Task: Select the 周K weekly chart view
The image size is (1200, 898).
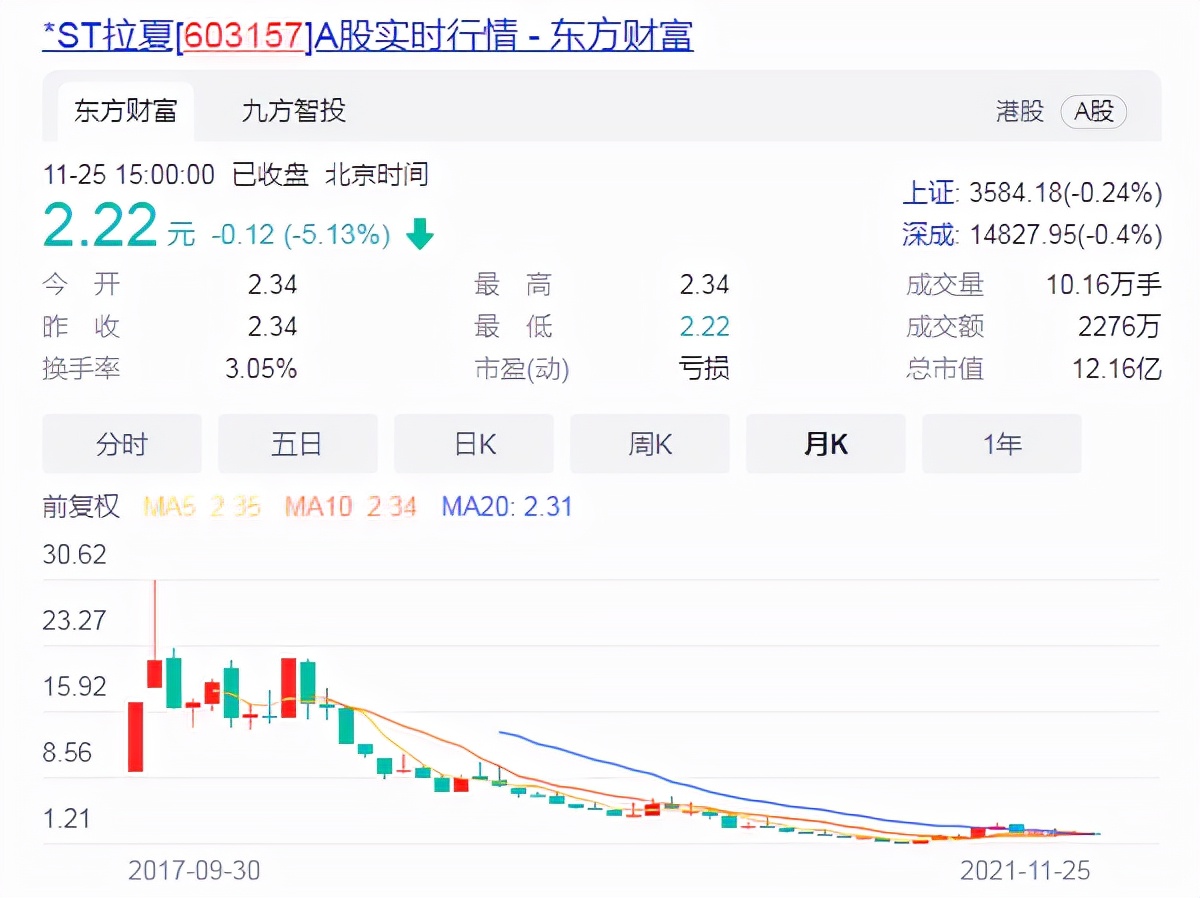Action: tap(649, 444)
